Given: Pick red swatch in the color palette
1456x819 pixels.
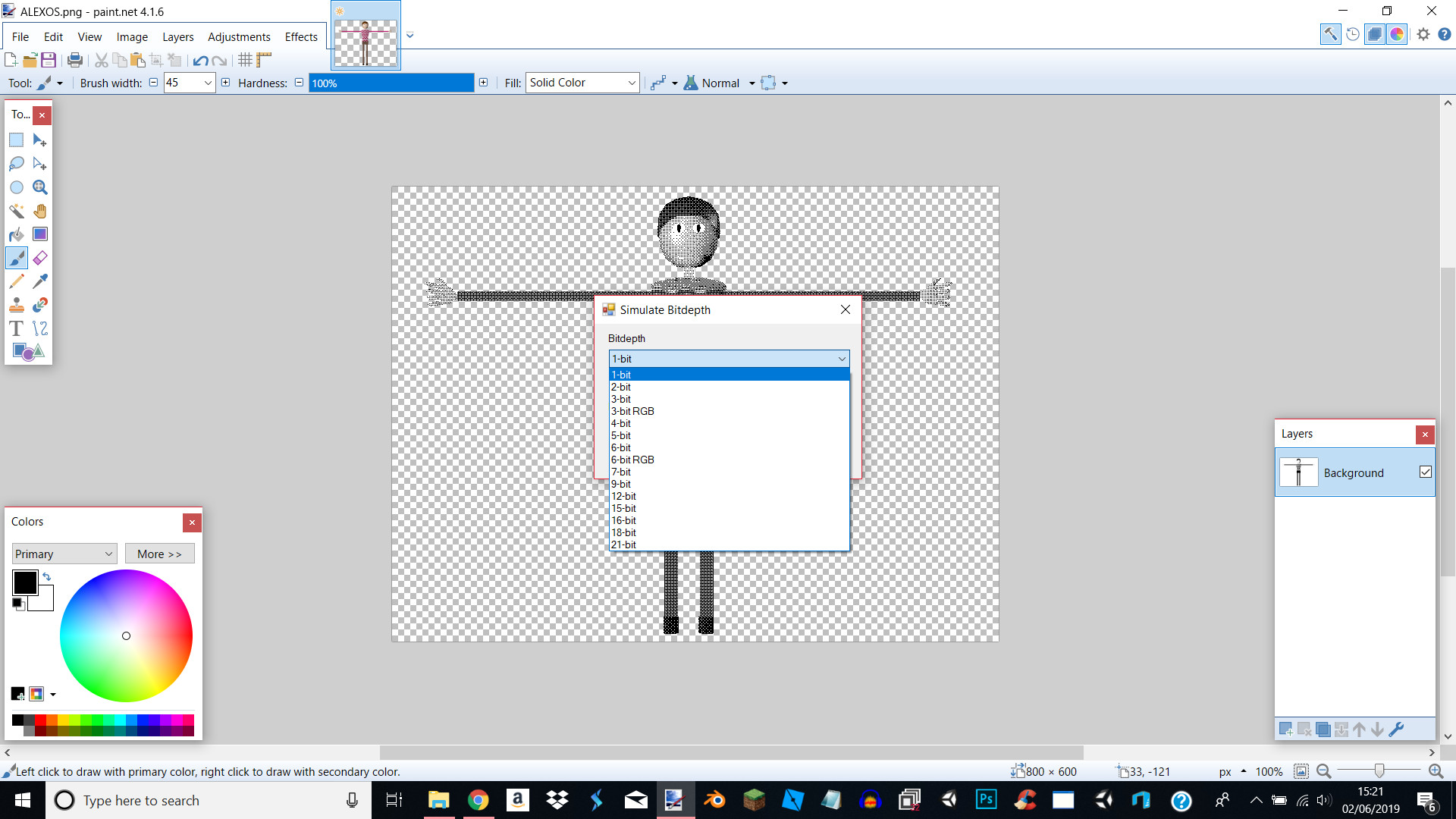Looking at the screenshot, I should tap(40, 720).
